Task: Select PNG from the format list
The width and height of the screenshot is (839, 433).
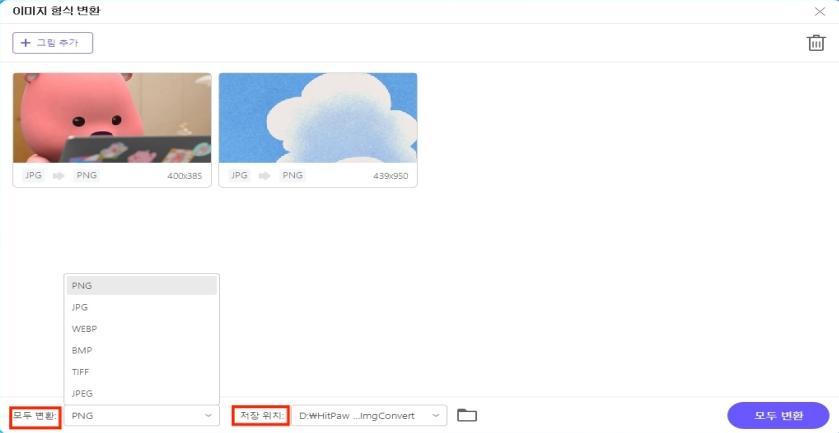Action: tap(141, 286)
